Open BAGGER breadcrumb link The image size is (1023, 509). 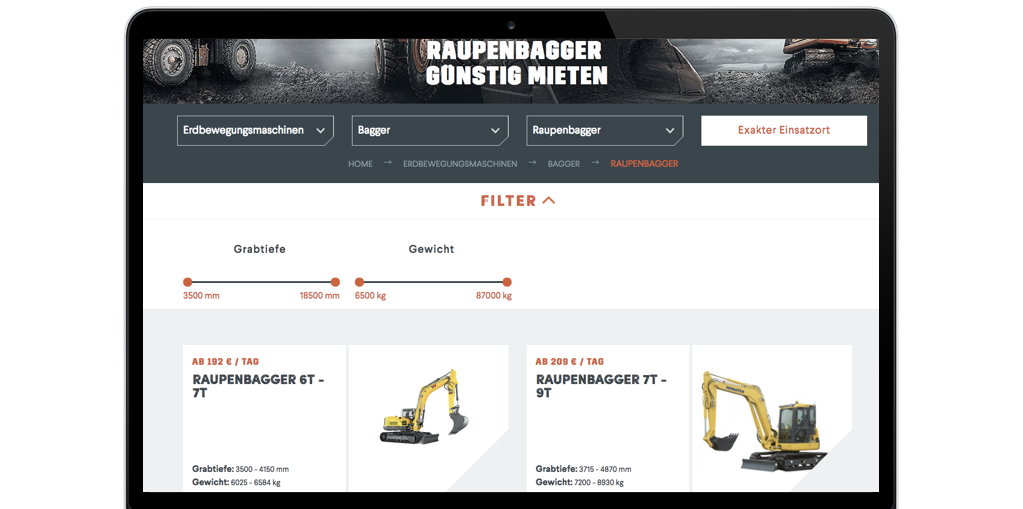click(x=564, y=164)
